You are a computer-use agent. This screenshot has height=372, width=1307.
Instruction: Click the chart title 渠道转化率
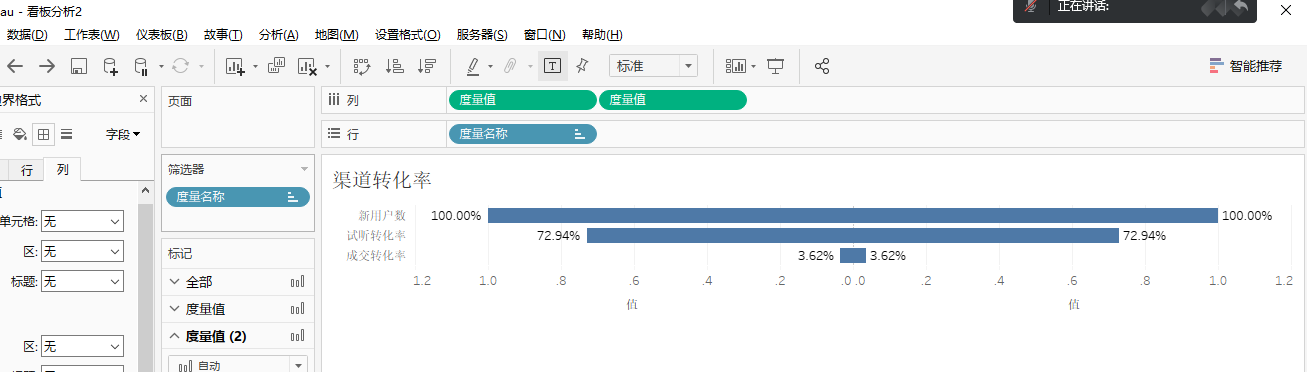tap(382, 180)
